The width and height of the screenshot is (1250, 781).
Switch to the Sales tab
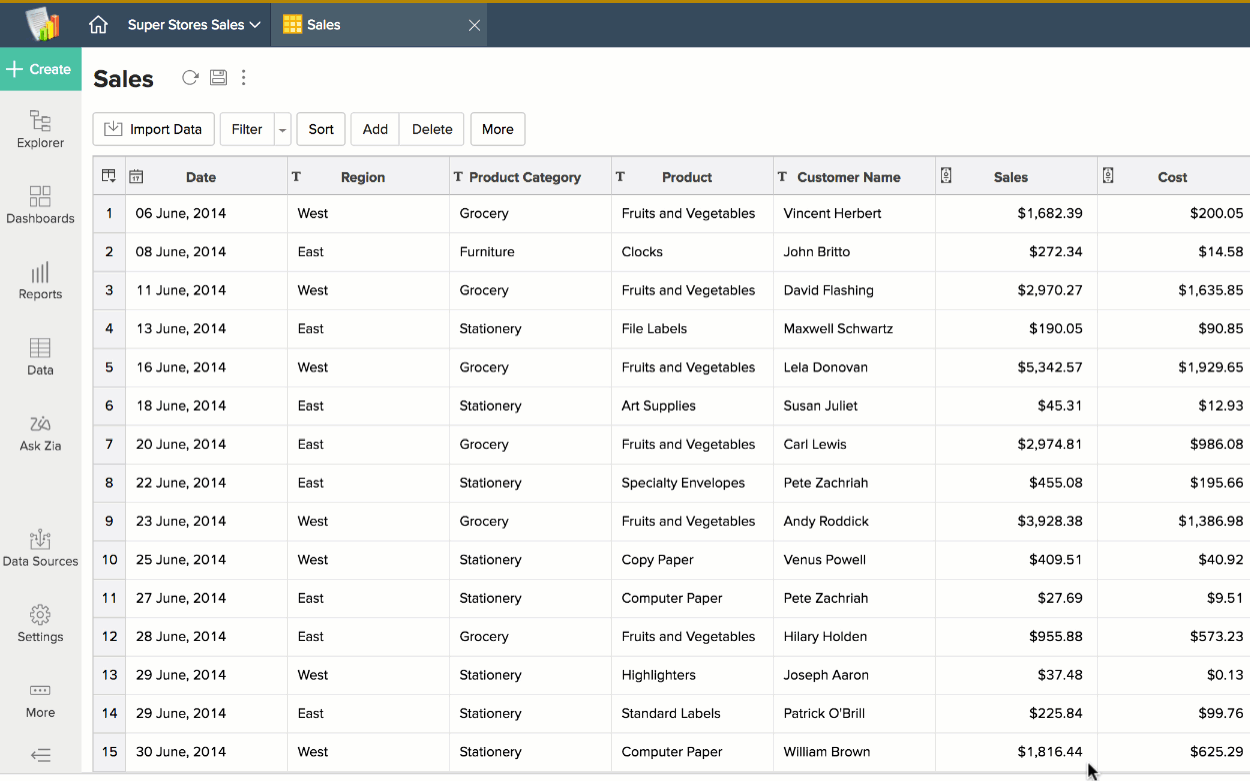click(x=323, y=25)
